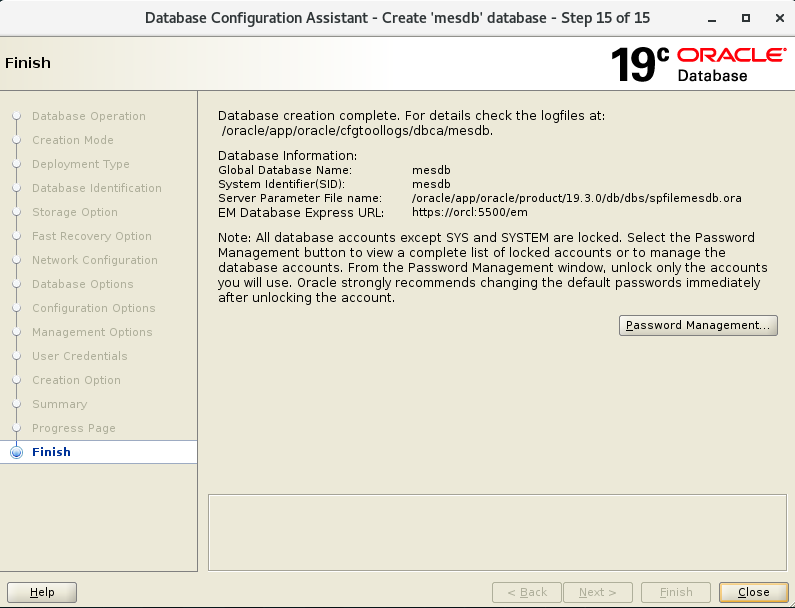The width and height of the screenshot is (795, 608).
Task: Click the Oracle 19c Database logo
Action: (697, 64)
